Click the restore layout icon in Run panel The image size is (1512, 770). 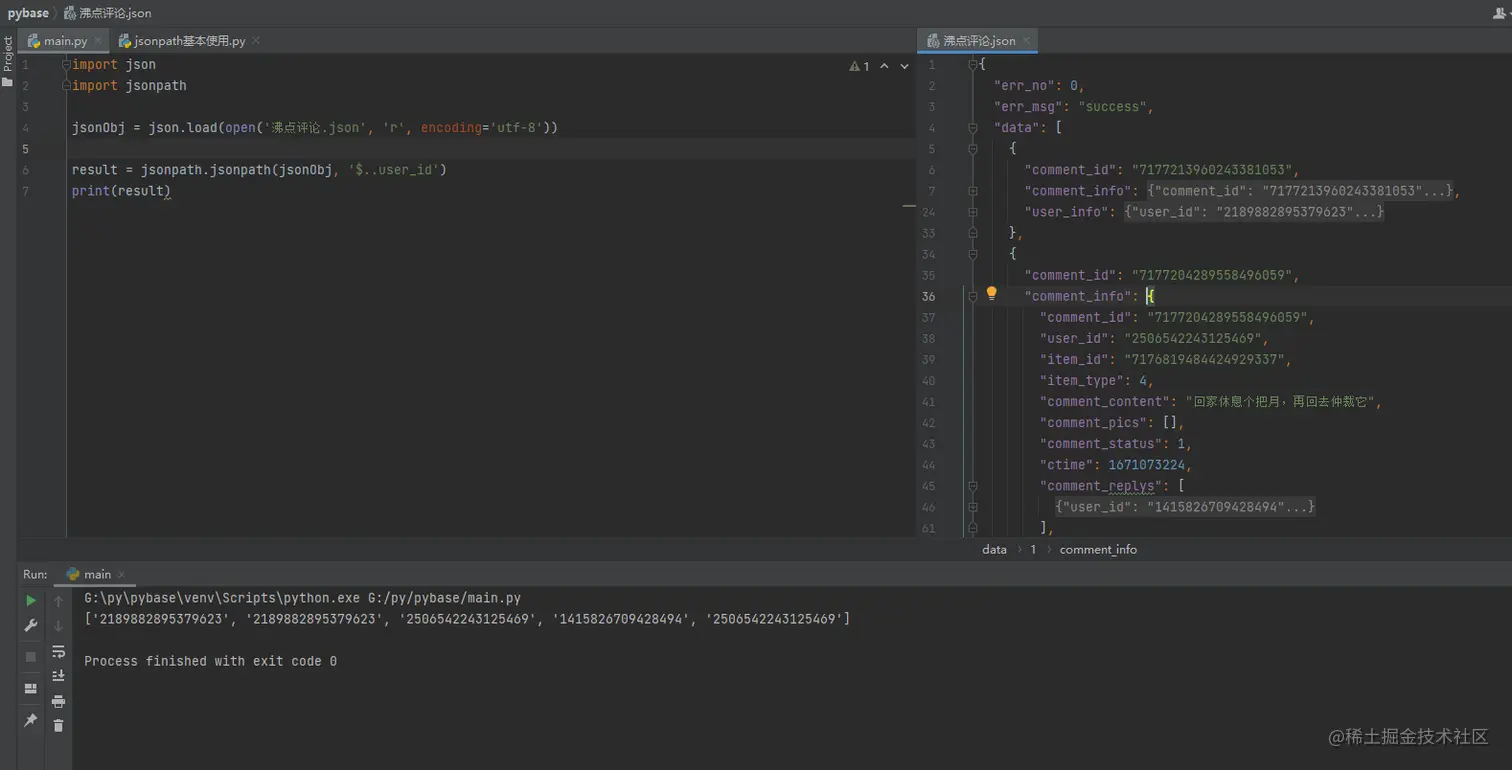(31, 689)
